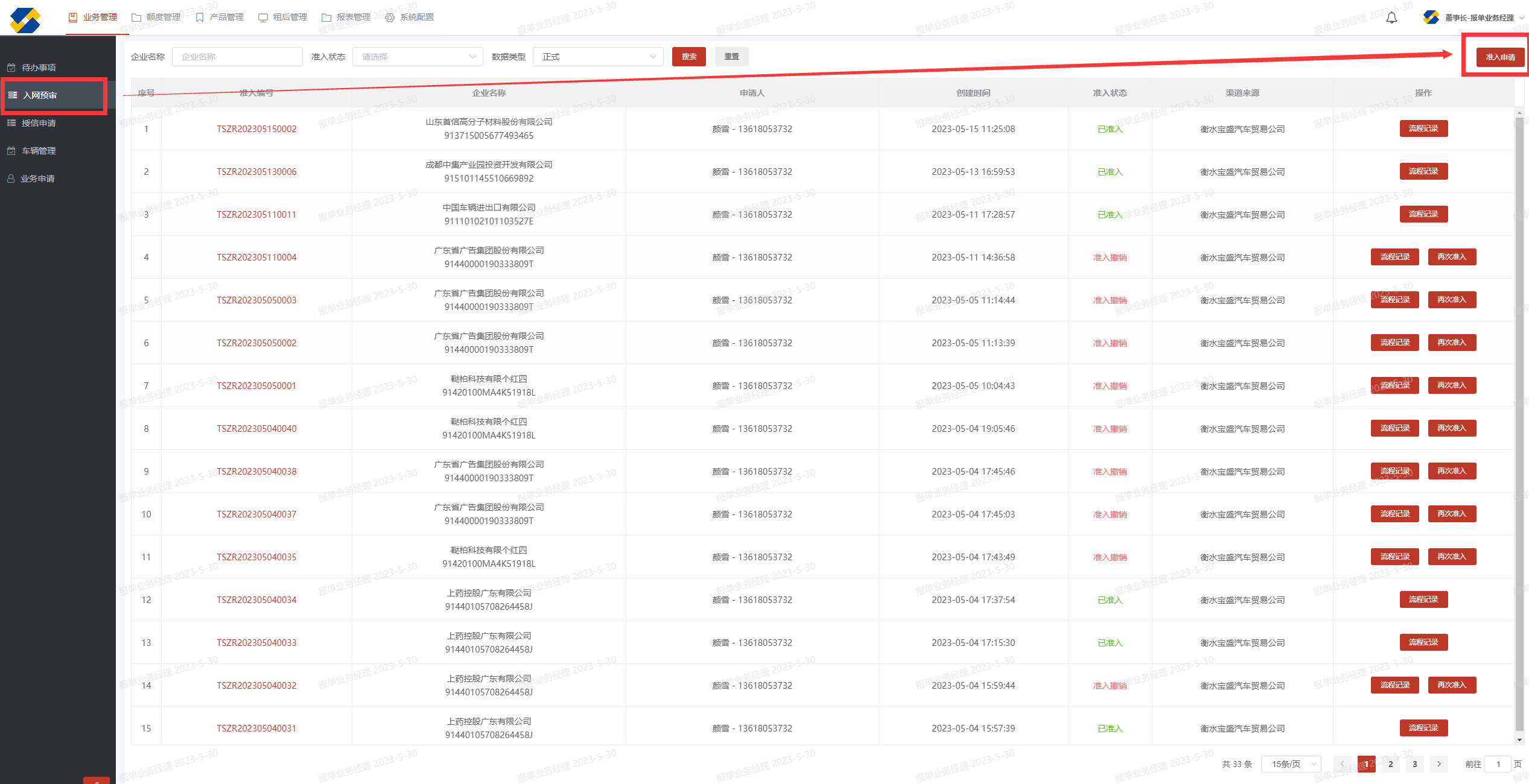This screenshot has height=784, width=1529.
Task: Click the company logo icon
Action: [25, 19]
